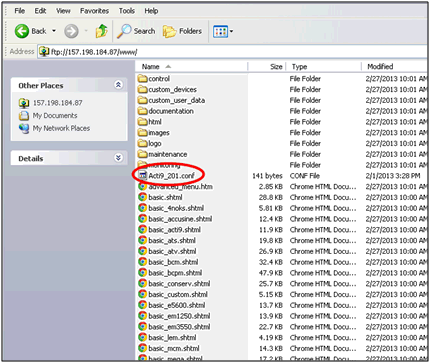Click the My Network Places globe icon
Viewport: 431px width, 363px height.
point(24,128)
